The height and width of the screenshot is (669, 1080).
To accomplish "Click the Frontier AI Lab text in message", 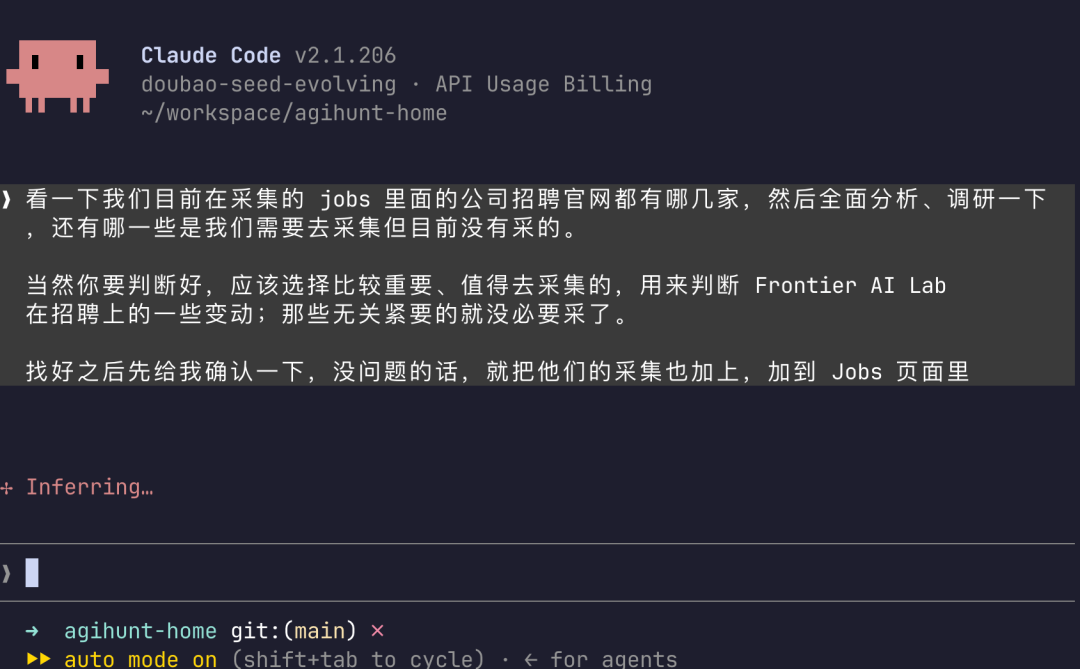I will coord(851,286).
